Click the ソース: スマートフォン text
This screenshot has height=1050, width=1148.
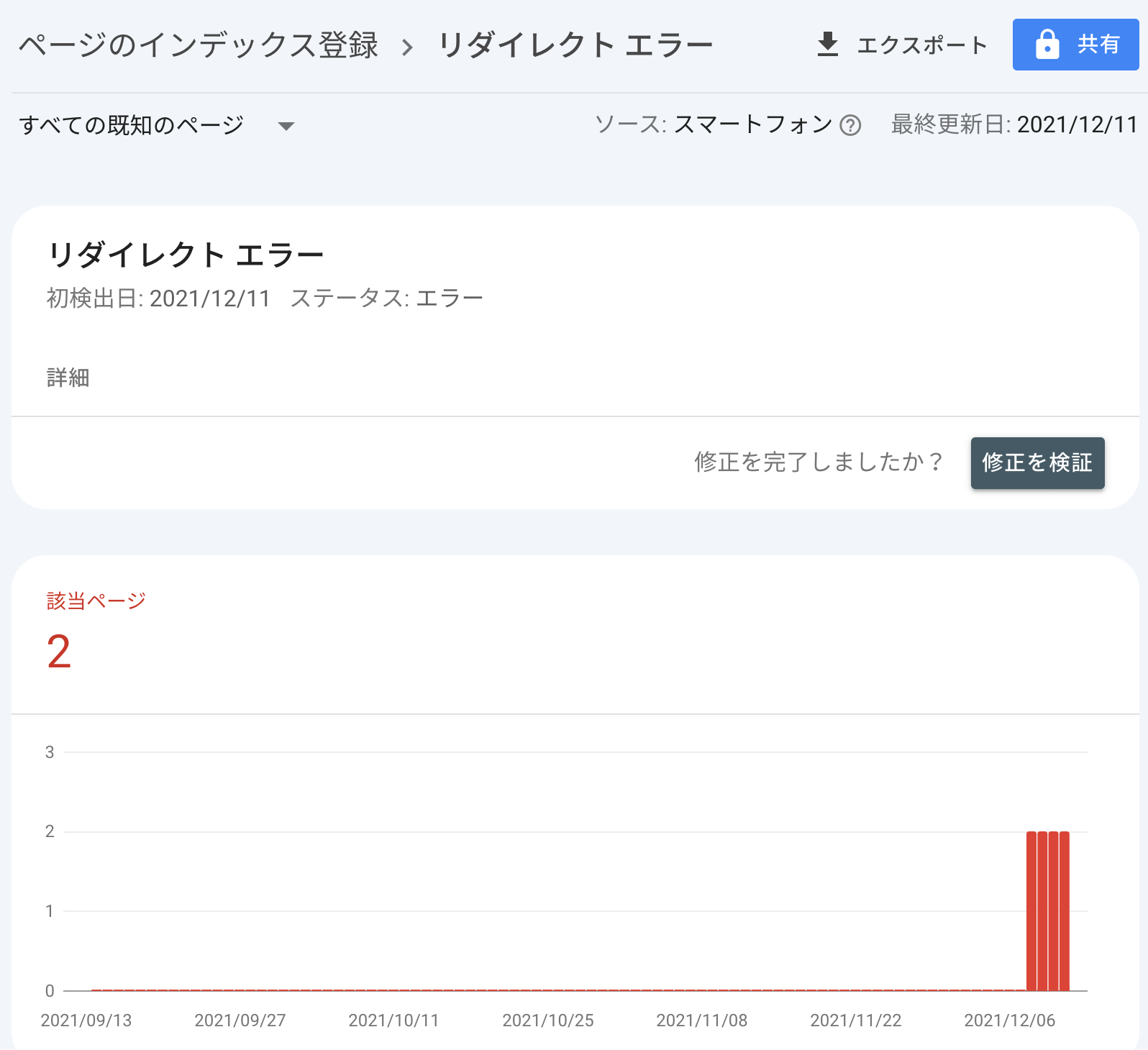(x=713, y=125)
